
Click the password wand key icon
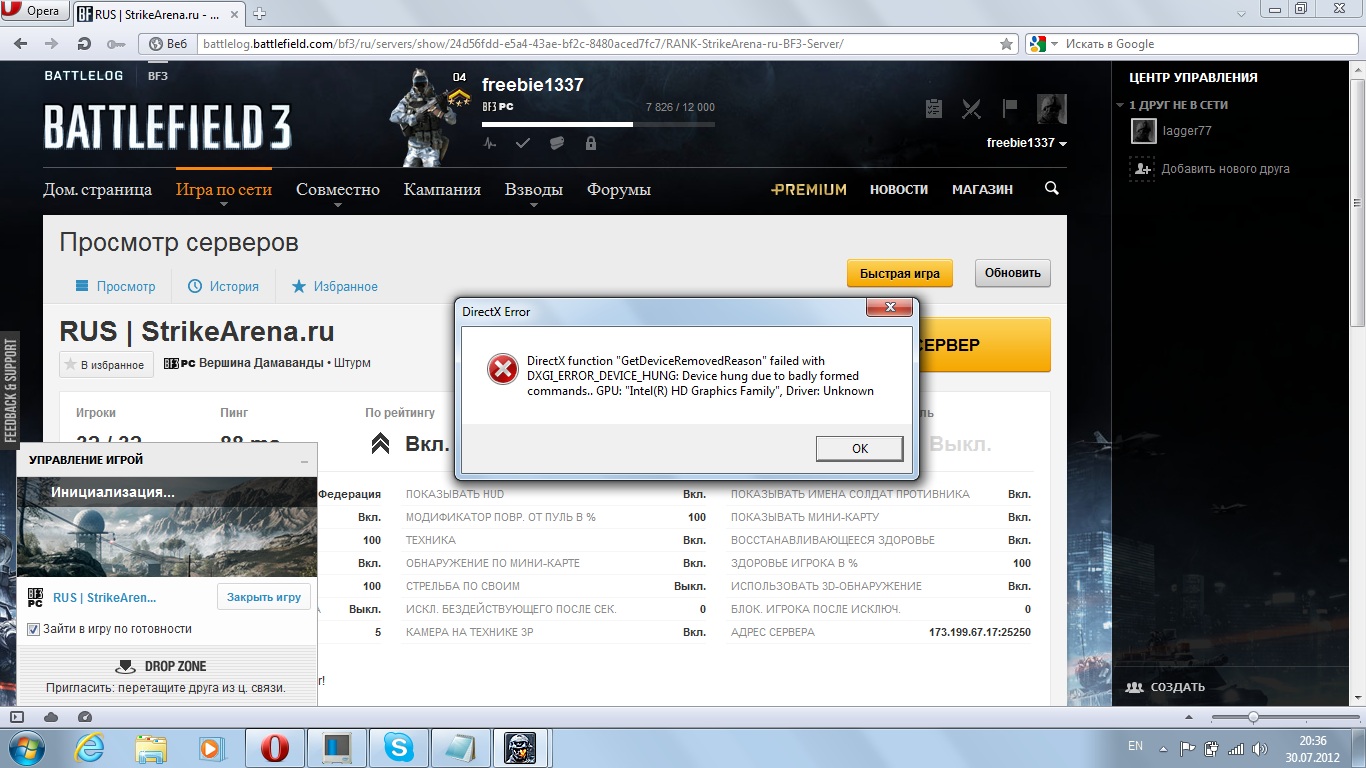(116, 44)
